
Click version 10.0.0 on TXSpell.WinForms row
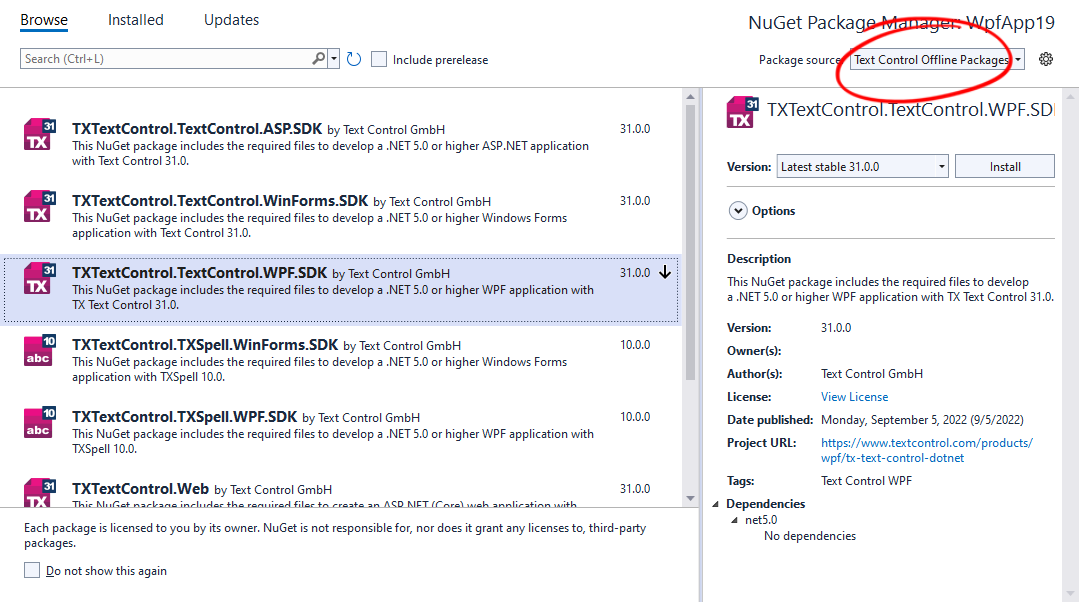[634, 345]
